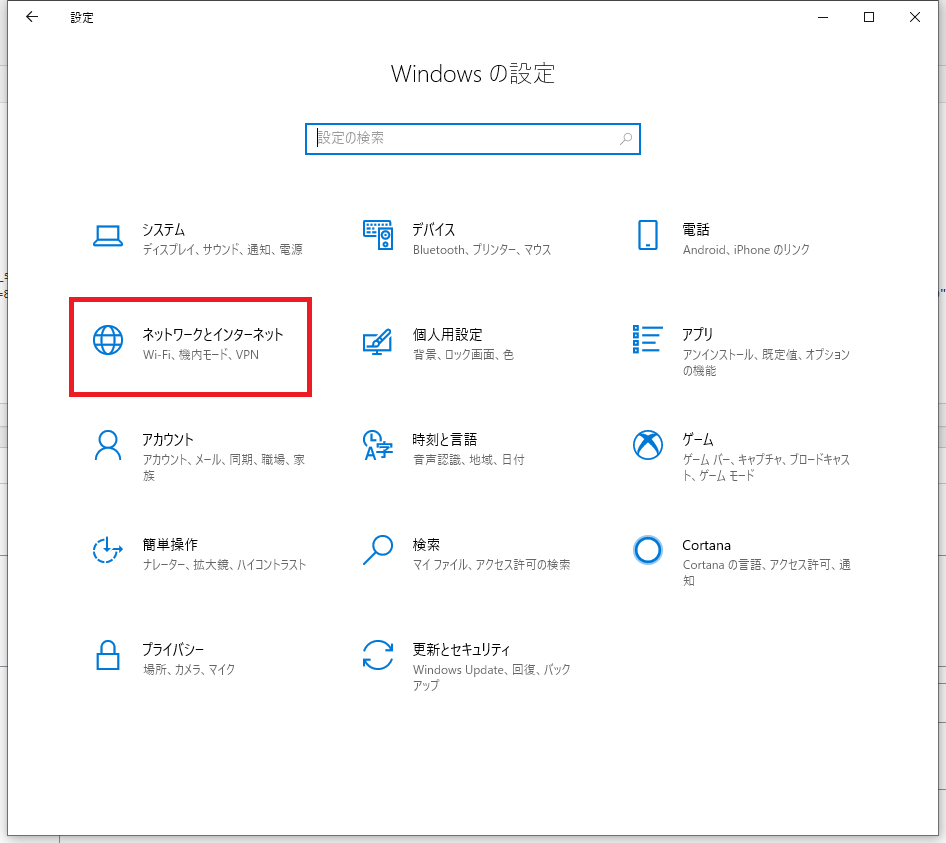Click description 音声認識、地域、日付

469,459
